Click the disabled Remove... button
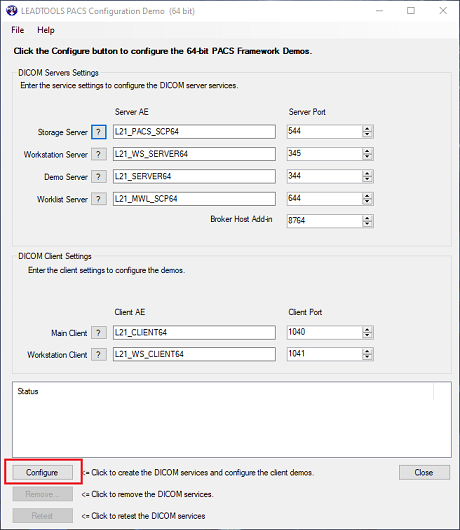This screenshot has height=530, width=460. coord(43,494)
